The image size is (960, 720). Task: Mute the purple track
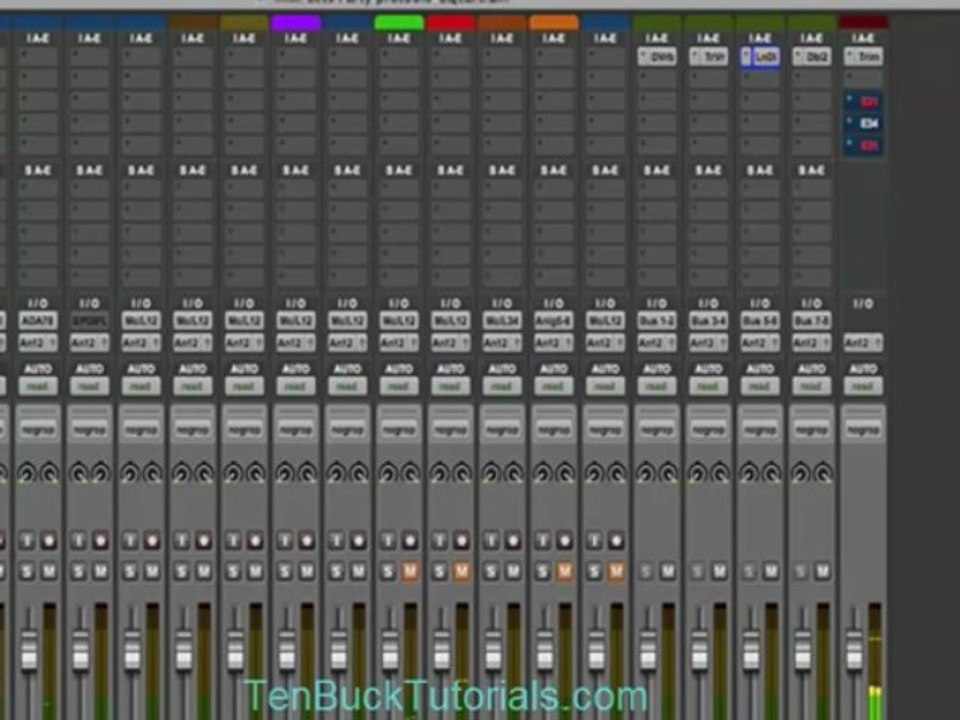307,572
